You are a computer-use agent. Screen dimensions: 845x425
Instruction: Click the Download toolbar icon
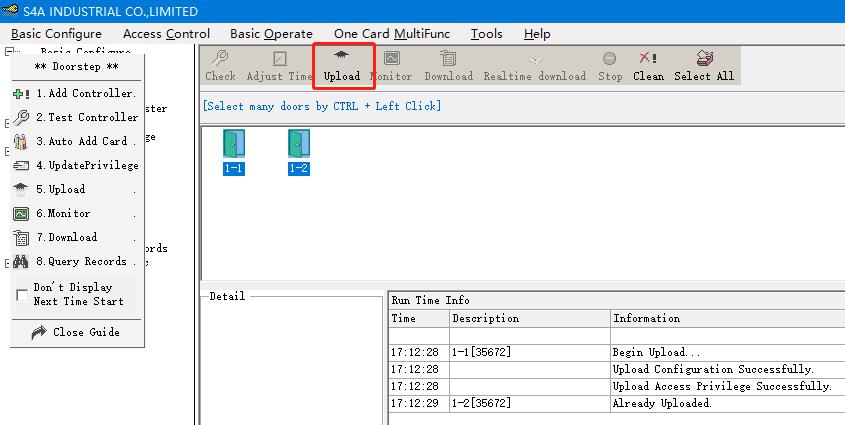pyautogui.click(x=448, y=66)
